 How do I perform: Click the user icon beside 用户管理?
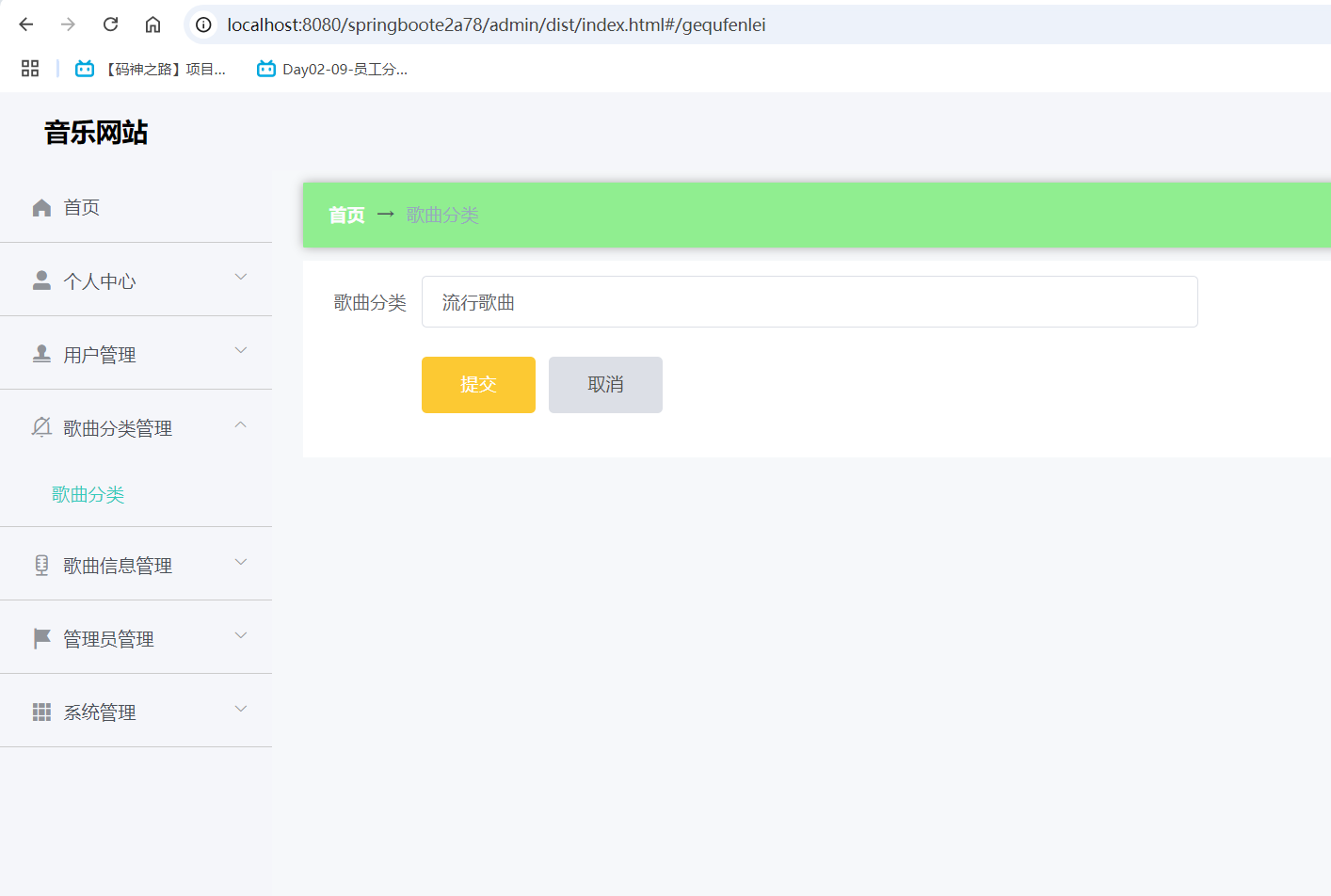[41, 354]
